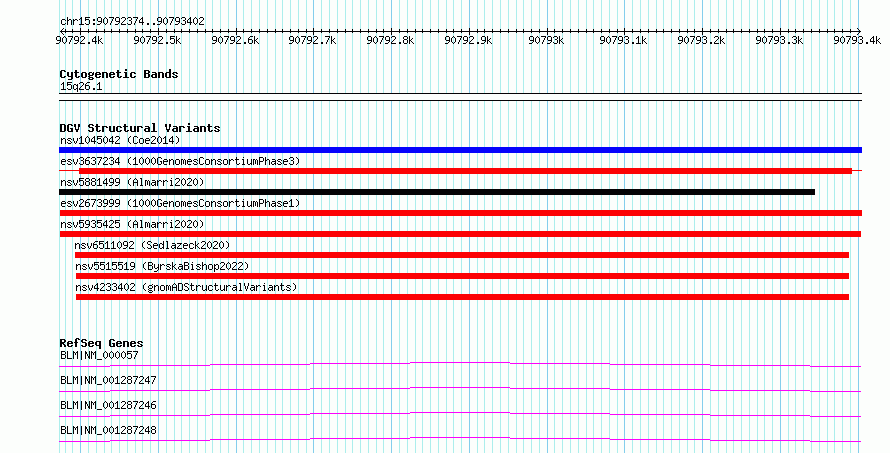890x453 pixels.
Task: Click the red nsv5935425 variant bar
Action: click(460, 234)
